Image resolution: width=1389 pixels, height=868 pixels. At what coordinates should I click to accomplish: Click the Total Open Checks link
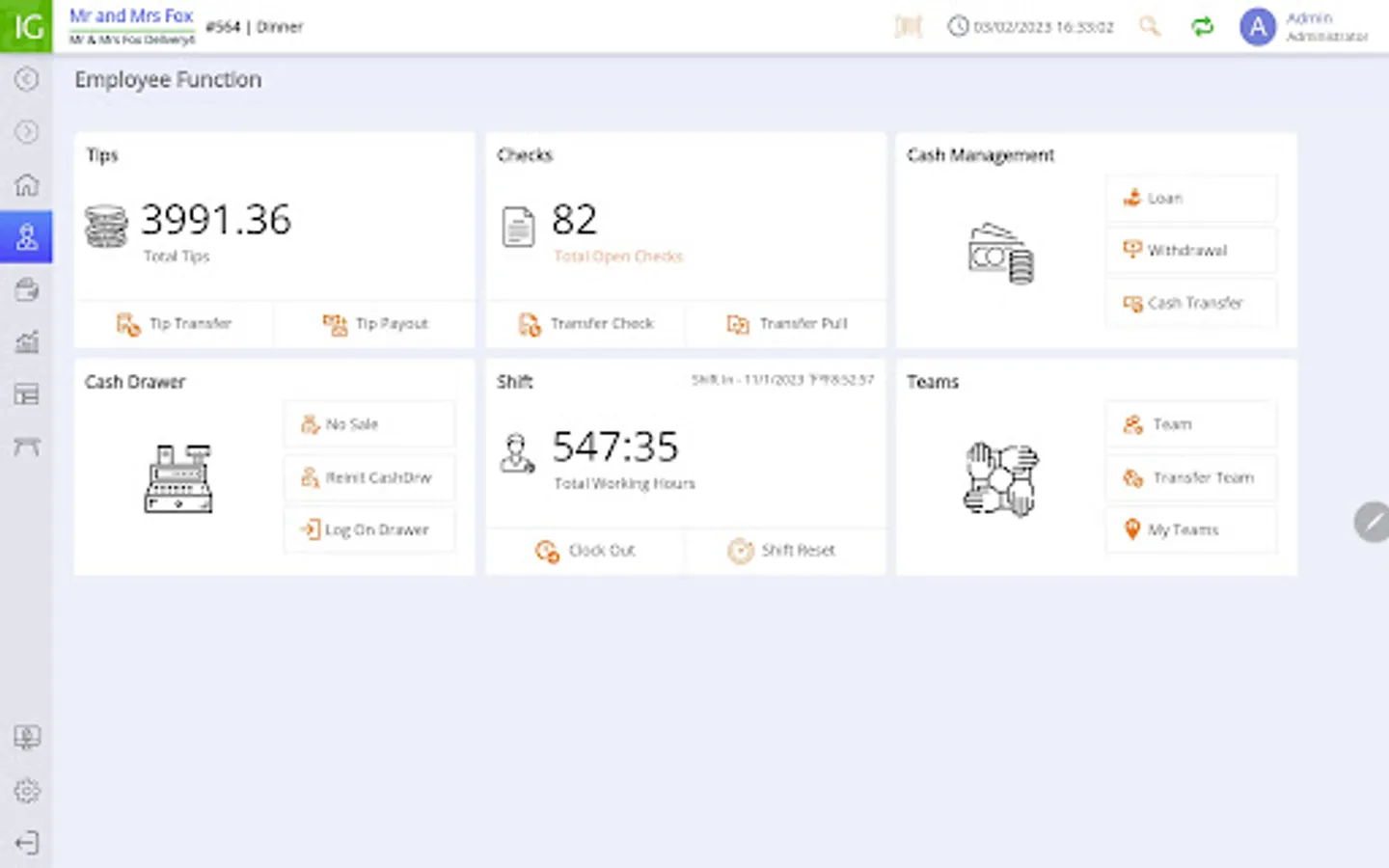(x=618, y=257)
